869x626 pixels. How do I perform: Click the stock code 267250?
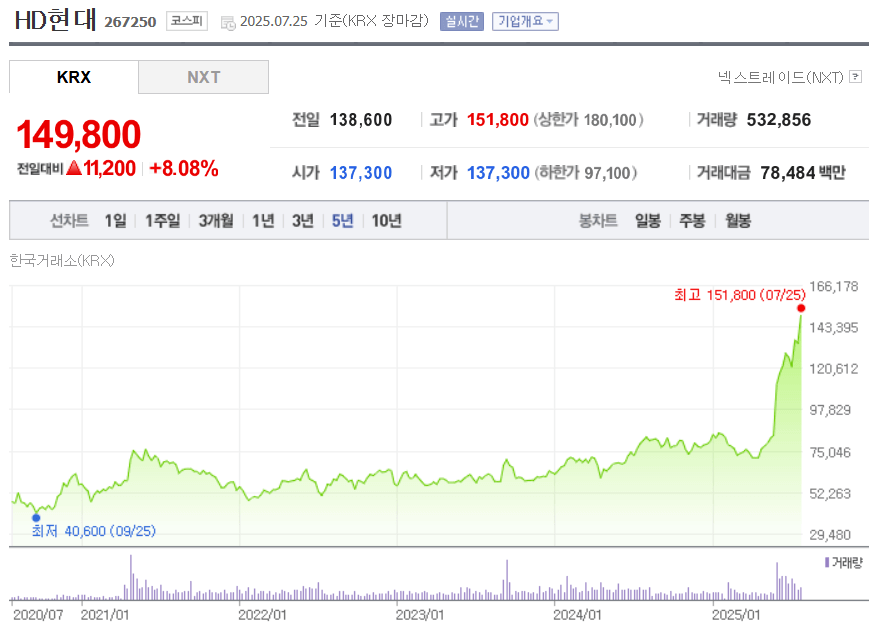pos(130,22)
